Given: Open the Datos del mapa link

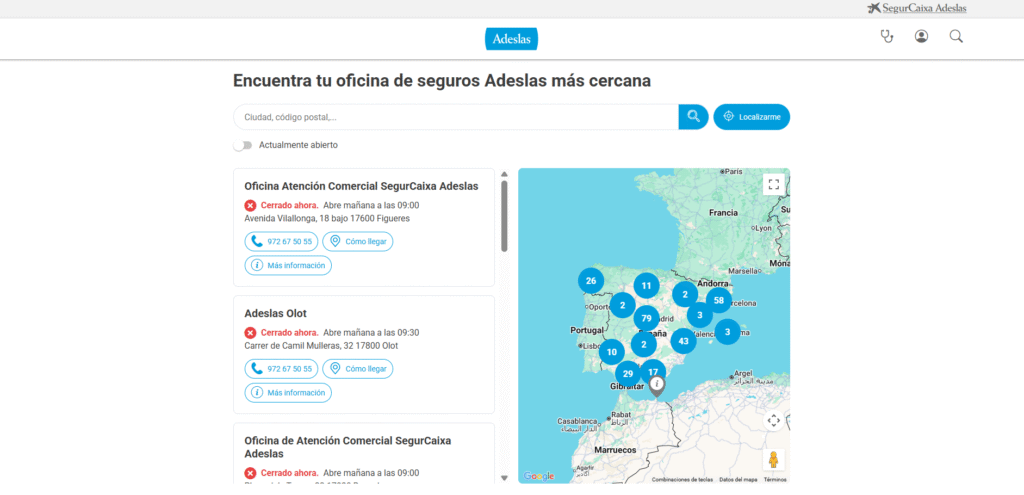Looking at the screenshot, I should [739, 479].
